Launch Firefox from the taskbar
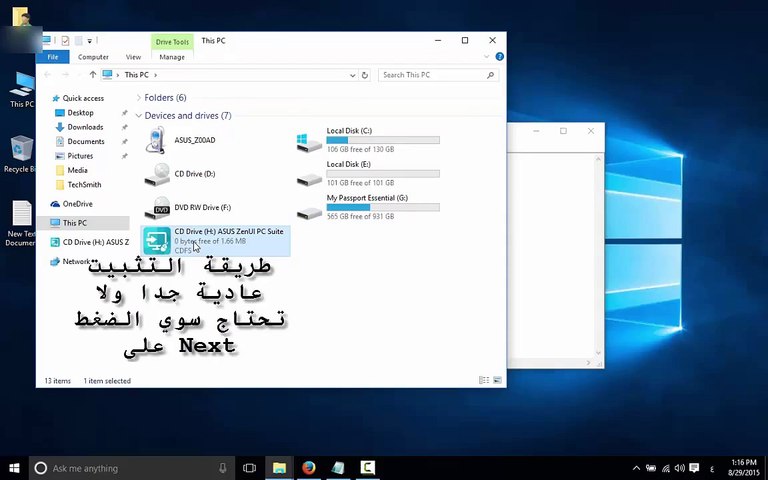 click(309, 468)
